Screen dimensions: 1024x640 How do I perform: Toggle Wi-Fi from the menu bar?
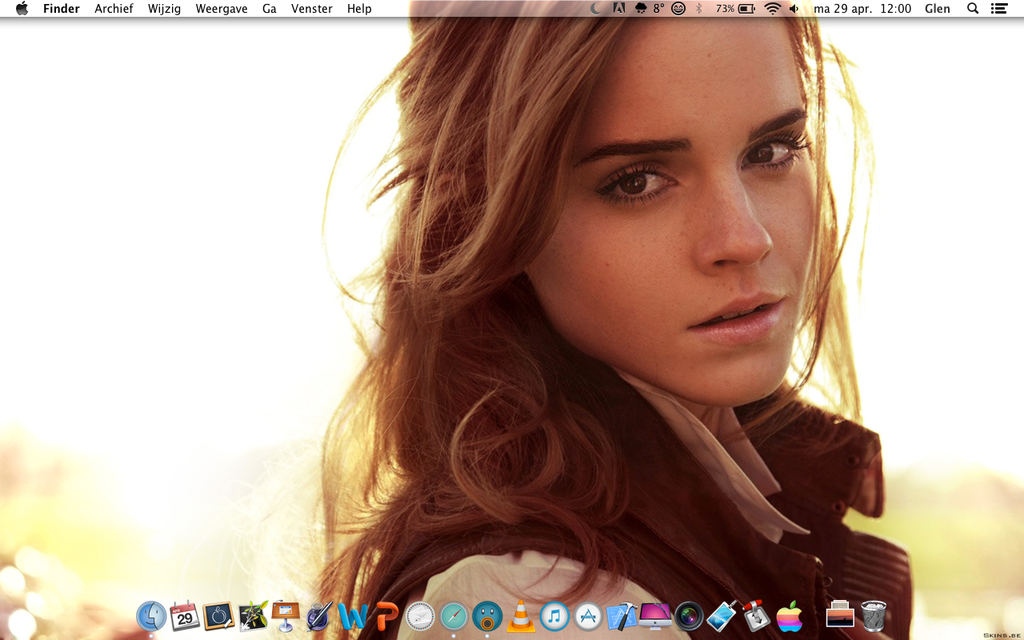pos(772,9)
